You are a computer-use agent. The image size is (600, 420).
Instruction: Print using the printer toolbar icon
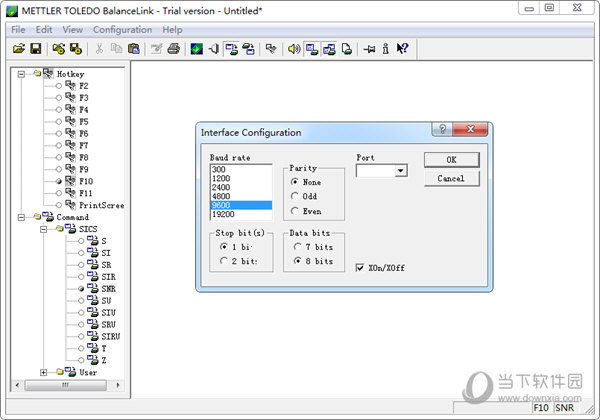click(x=173, y=49)
